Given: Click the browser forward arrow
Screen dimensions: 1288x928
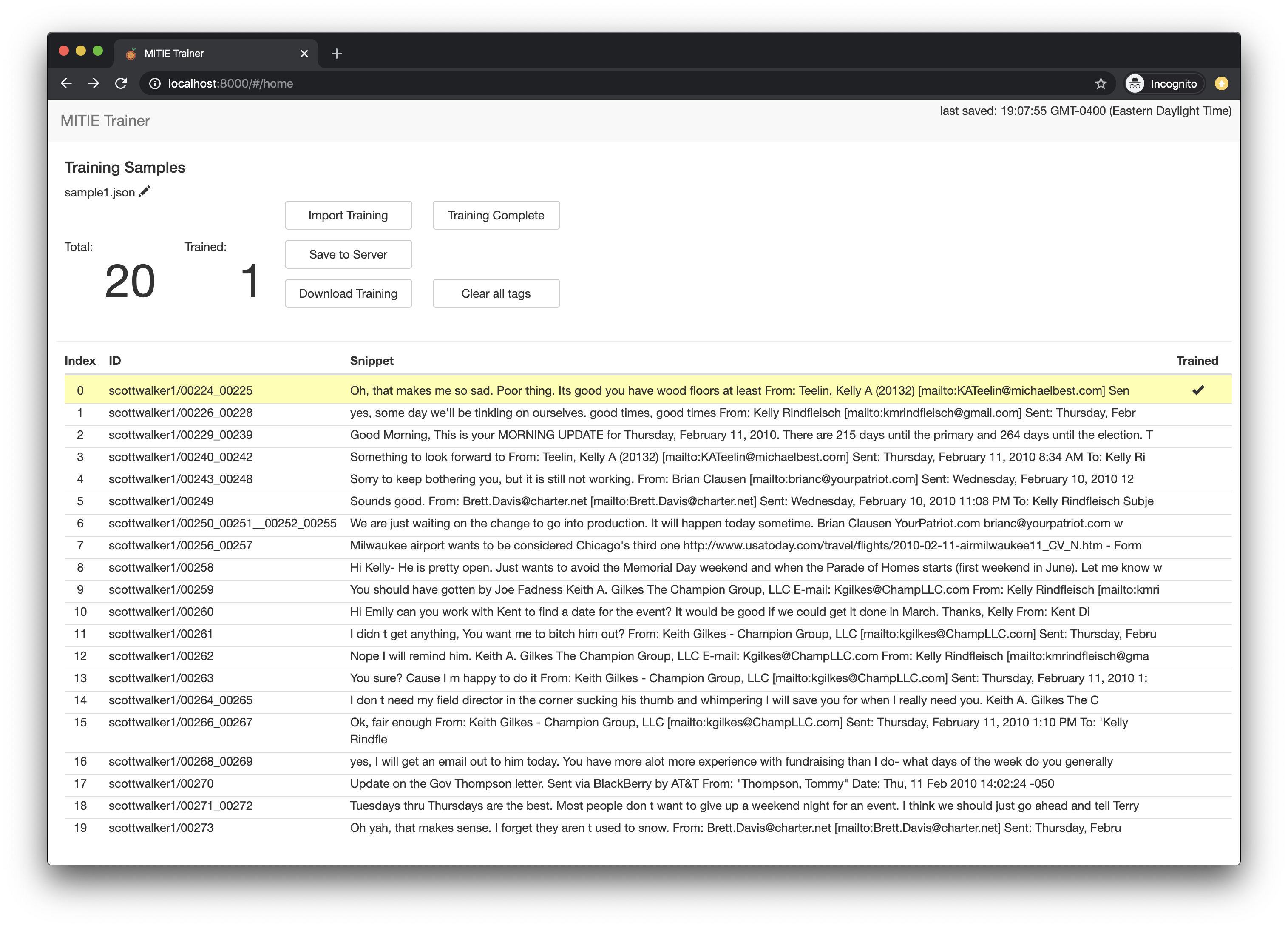Looking at the screenshot, I should coord(94,83).
